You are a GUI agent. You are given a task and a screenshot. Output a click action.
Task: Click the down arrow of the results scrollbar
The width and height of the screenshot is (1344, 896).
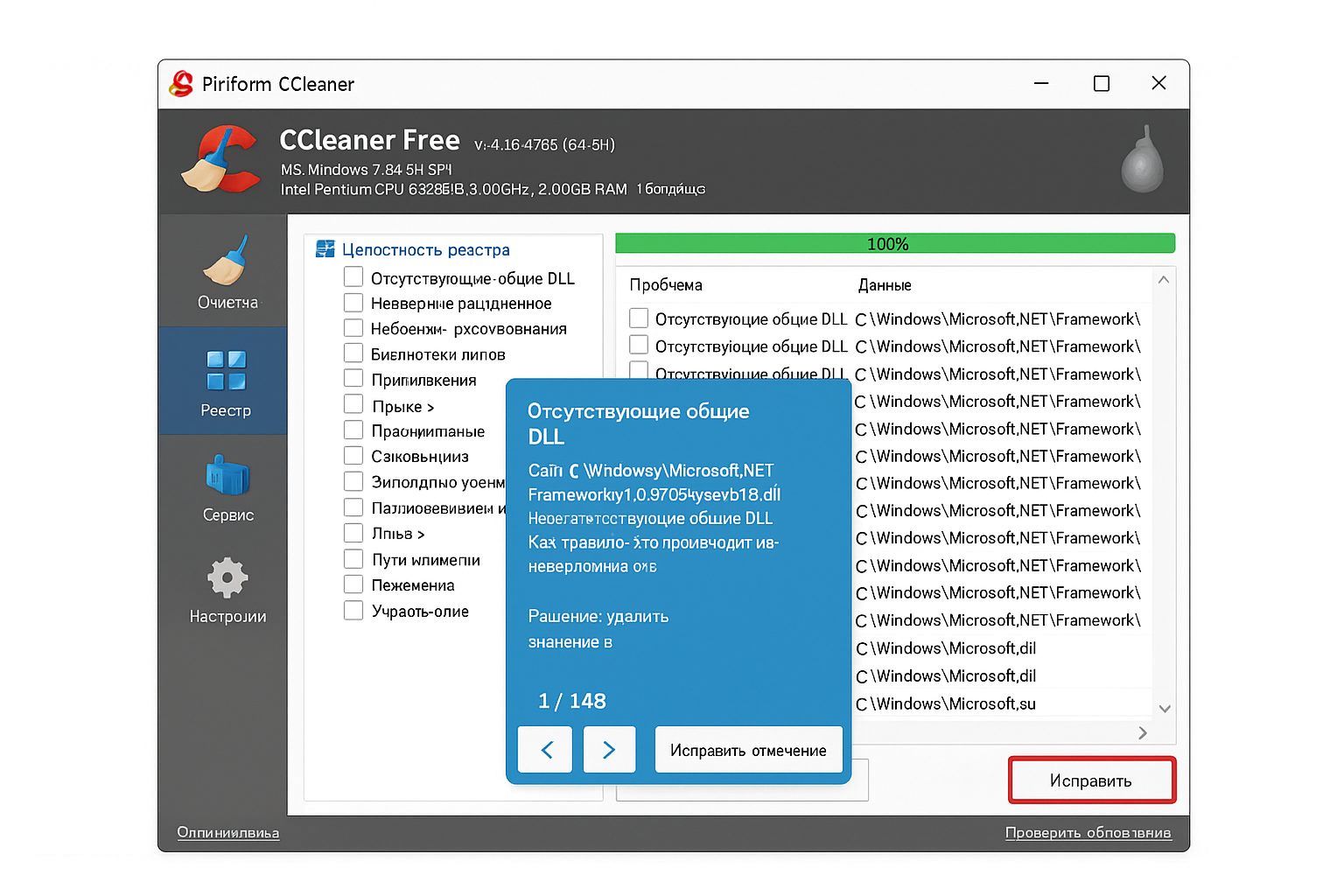[1164, 709]
